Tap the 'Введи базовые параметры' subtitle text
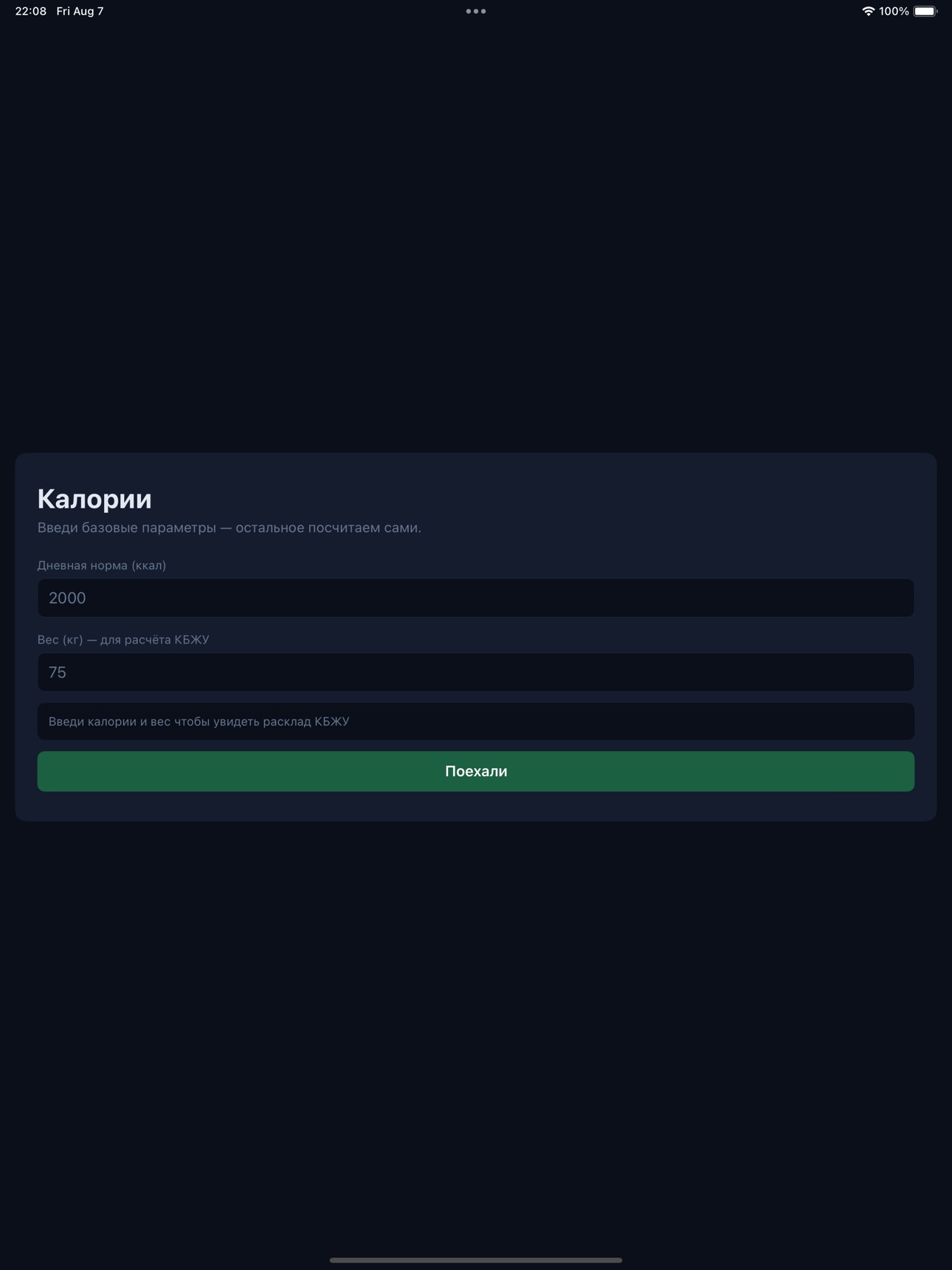The width and height of the screenshot is (952, 1270). click(230, 528)
